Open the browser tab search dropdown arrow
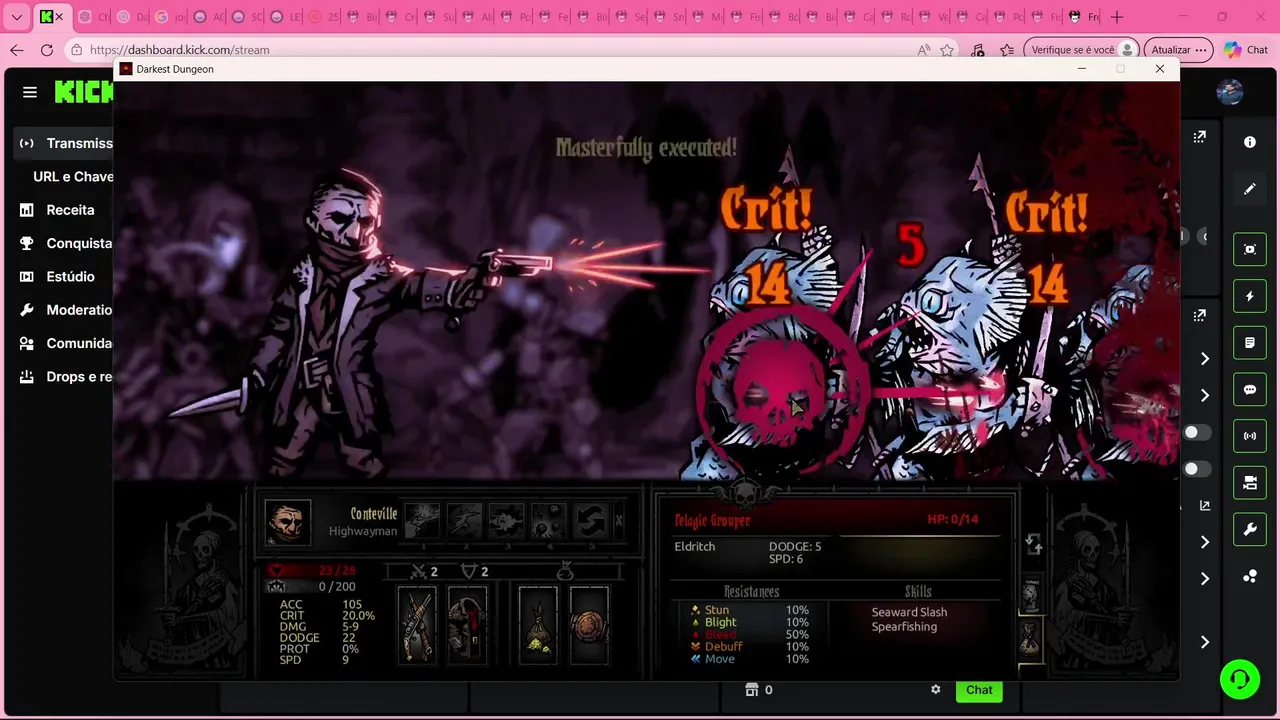 (17, 17)
